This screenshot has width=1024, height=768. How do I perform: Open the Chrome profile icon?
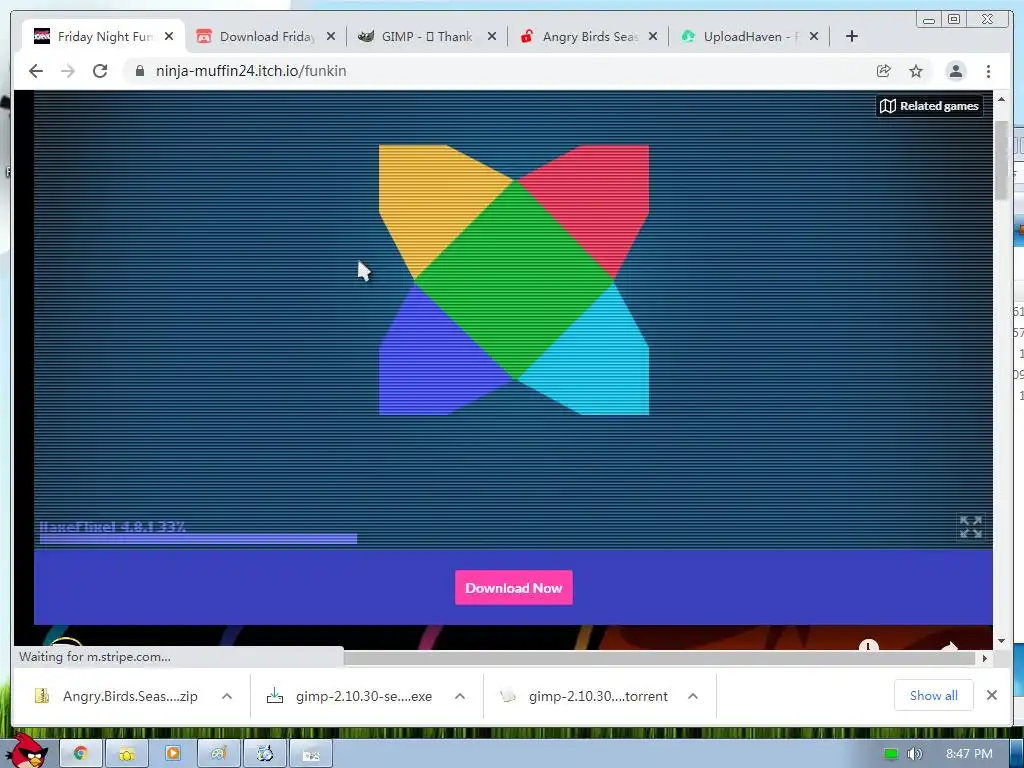(x=955, y=71)
